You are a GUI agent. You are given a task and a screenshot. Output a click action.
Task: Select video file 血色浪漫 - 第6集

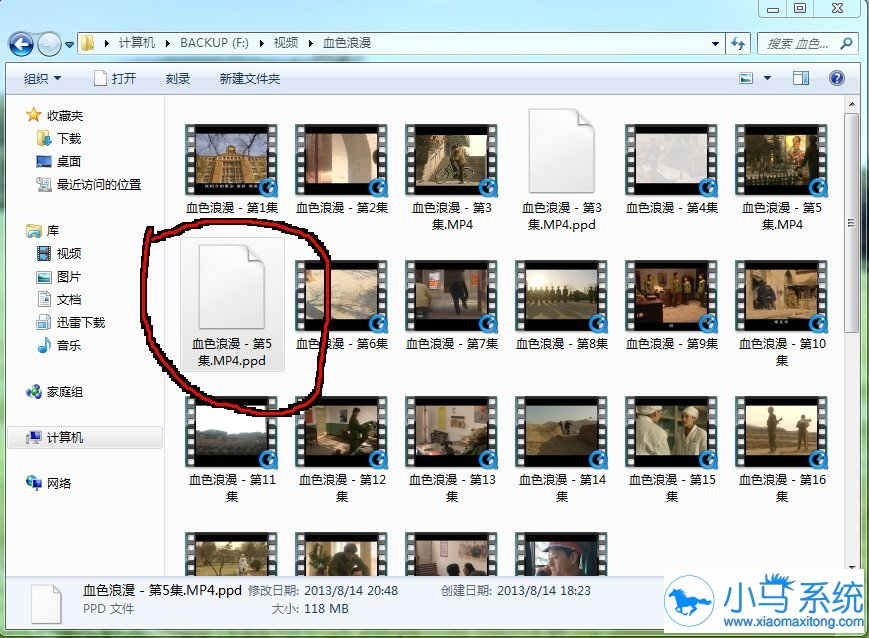click(341, 305)
